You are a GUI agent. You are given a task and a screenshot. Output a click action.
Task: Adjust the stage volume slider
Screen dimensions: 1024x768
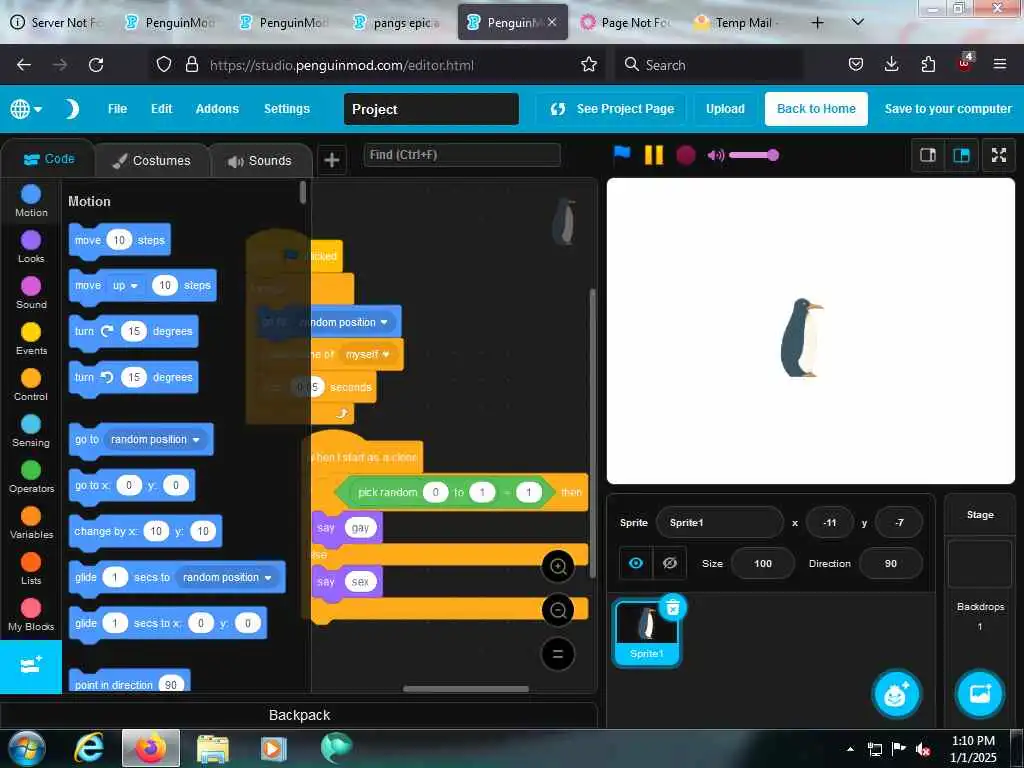[x=754, y=155]
